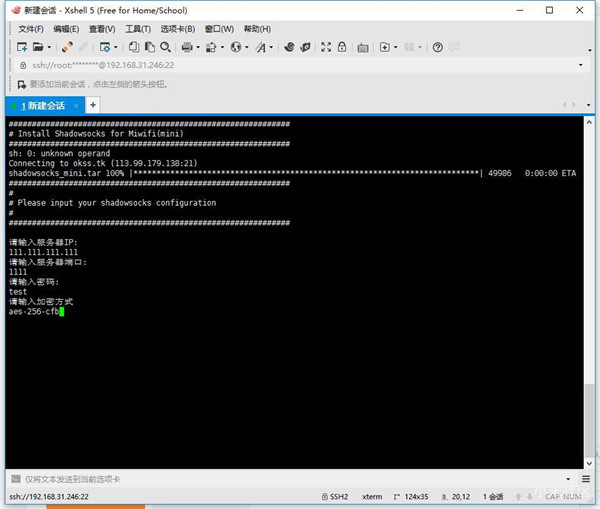Screen dimensions: 600x509
Task: Open the 文件(F) menu
Action: (30, 29)
